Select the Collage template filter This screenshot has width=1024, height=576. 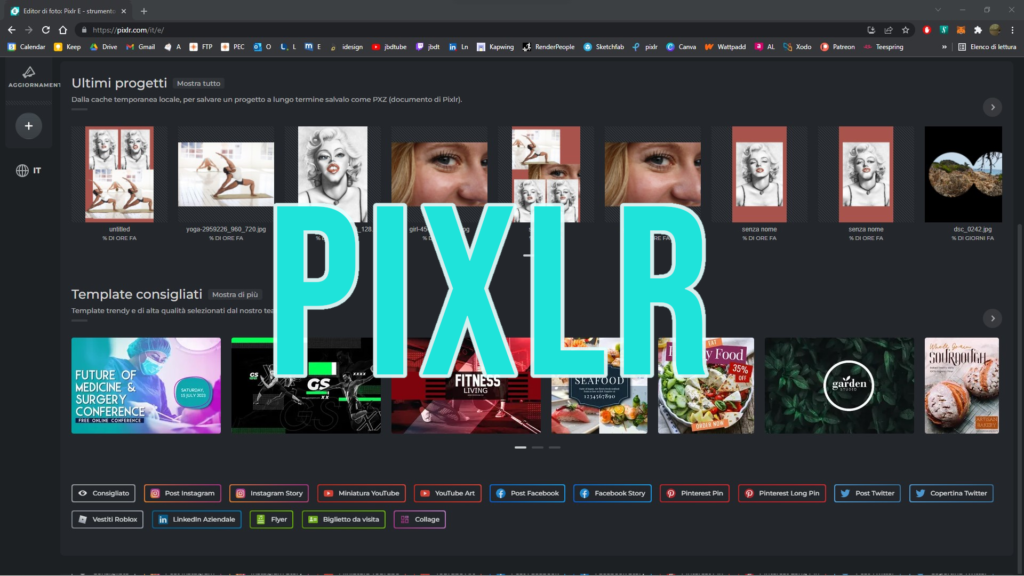420,519
